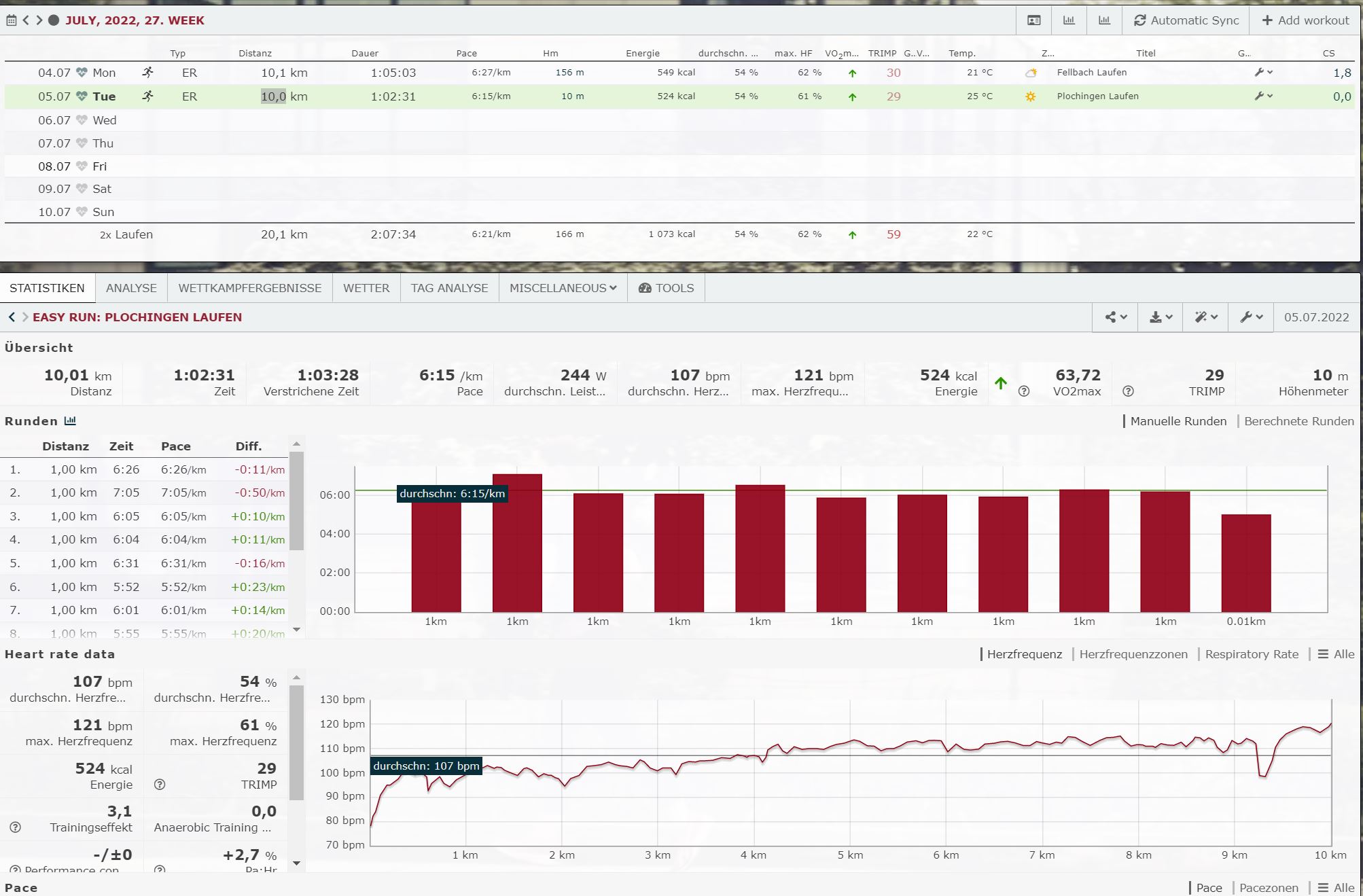Screen dimensions: 1363x896
Task: Open the MISCELLANEOUS dropdown tab
Action: pyautogui.click(x=563, y=288)
